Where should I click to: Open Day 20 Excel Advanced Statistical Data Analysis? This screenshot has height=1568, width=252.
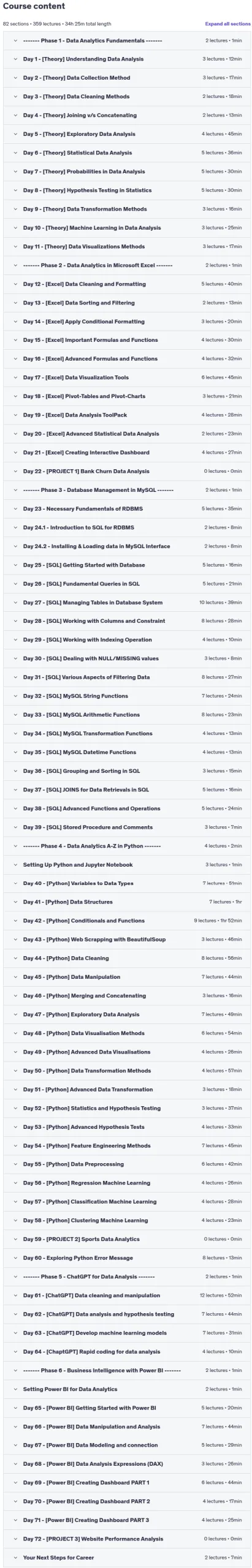tap(126, 434)
